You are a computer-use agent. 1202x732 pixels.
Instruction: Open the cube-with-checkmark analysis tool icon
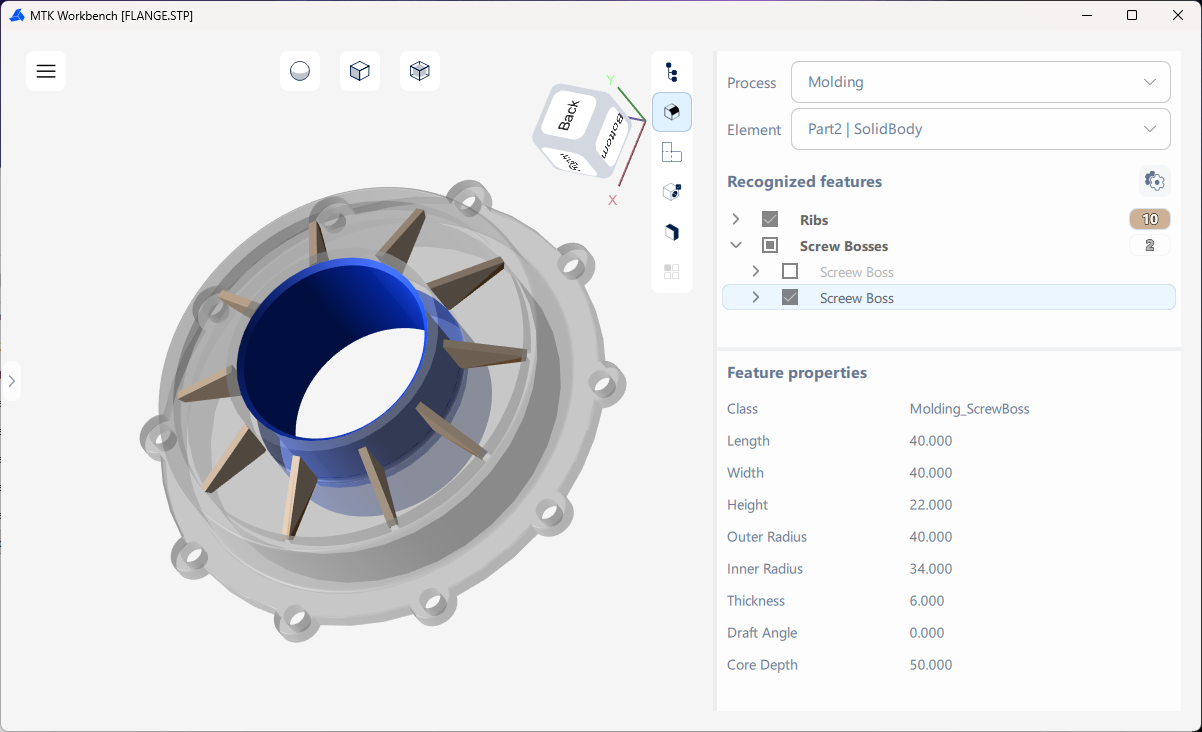pos(672,192)
